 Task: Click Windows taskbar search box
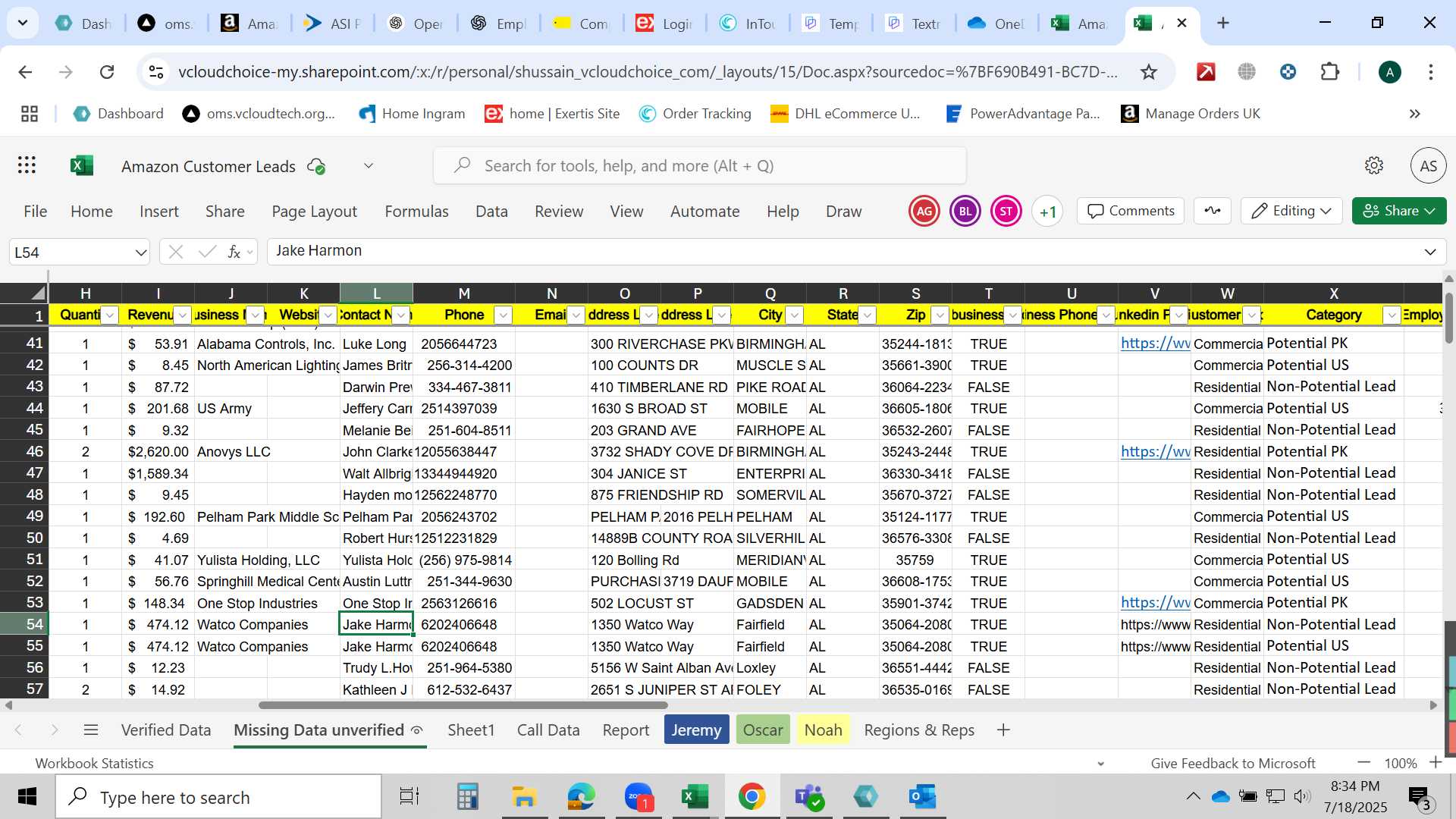point(220,797)
